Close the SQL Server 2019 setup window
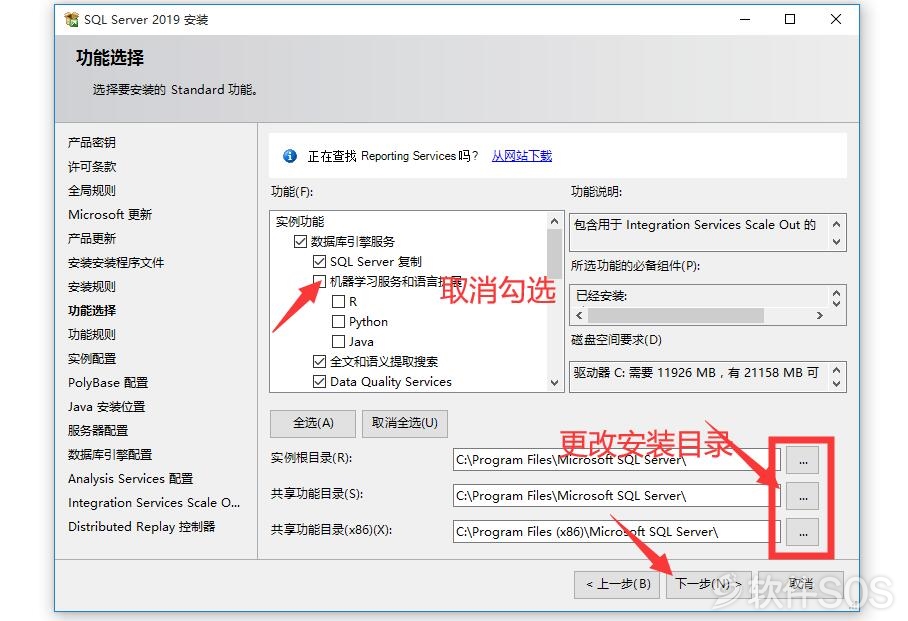 point(836,19)
